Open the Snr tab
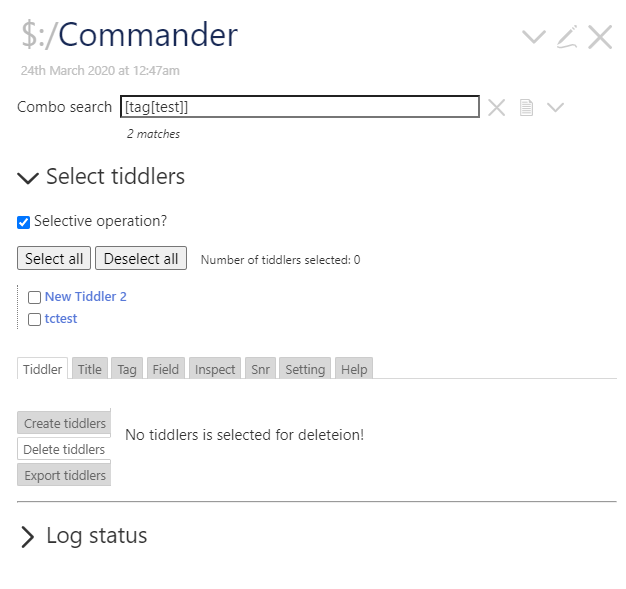 pyautogui.click(x=260, y=369)
